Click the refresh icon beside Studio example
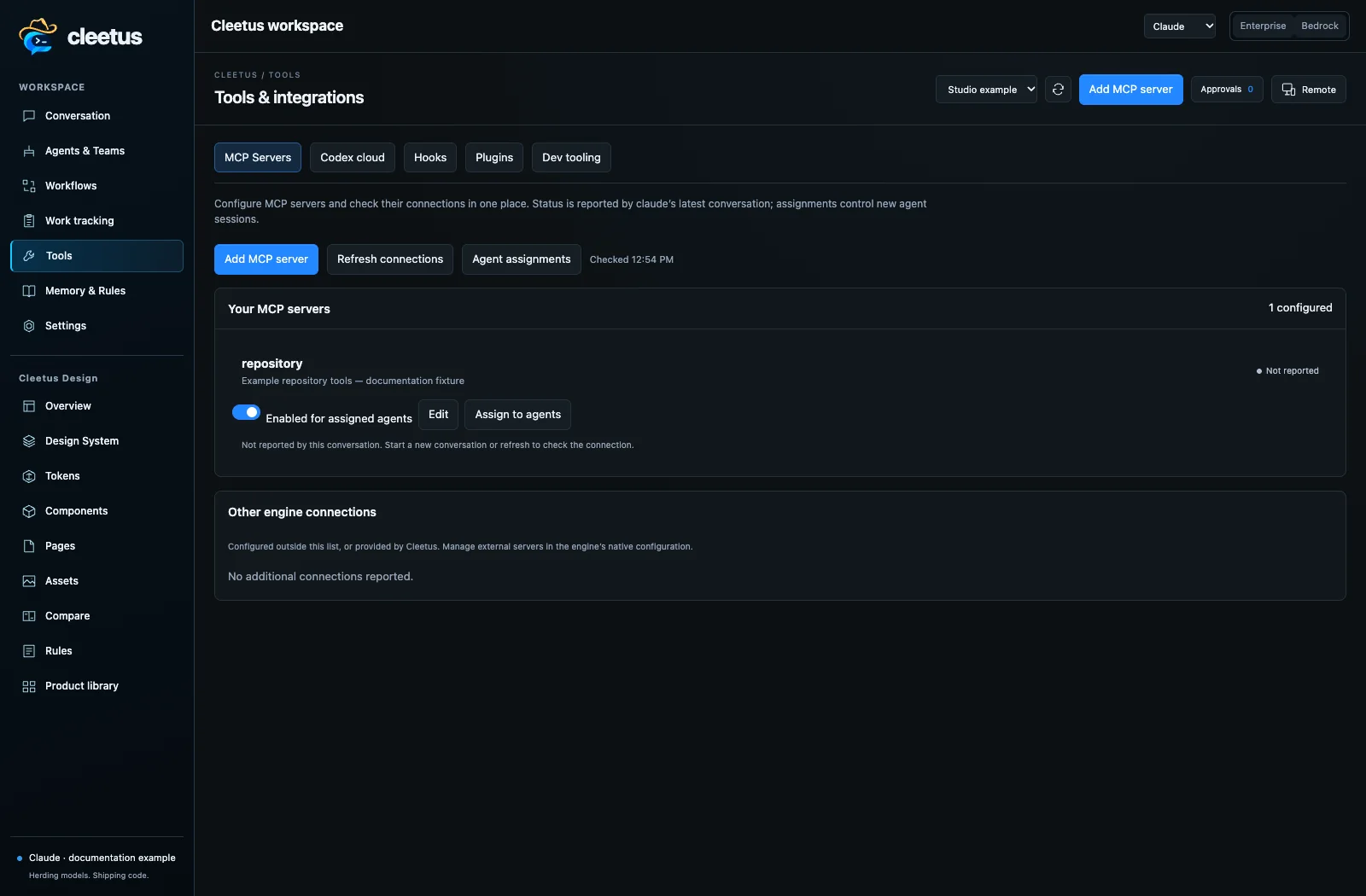Image resolution: width=1366 pixels, height=896 pixels. click(x=1058, y=90)
